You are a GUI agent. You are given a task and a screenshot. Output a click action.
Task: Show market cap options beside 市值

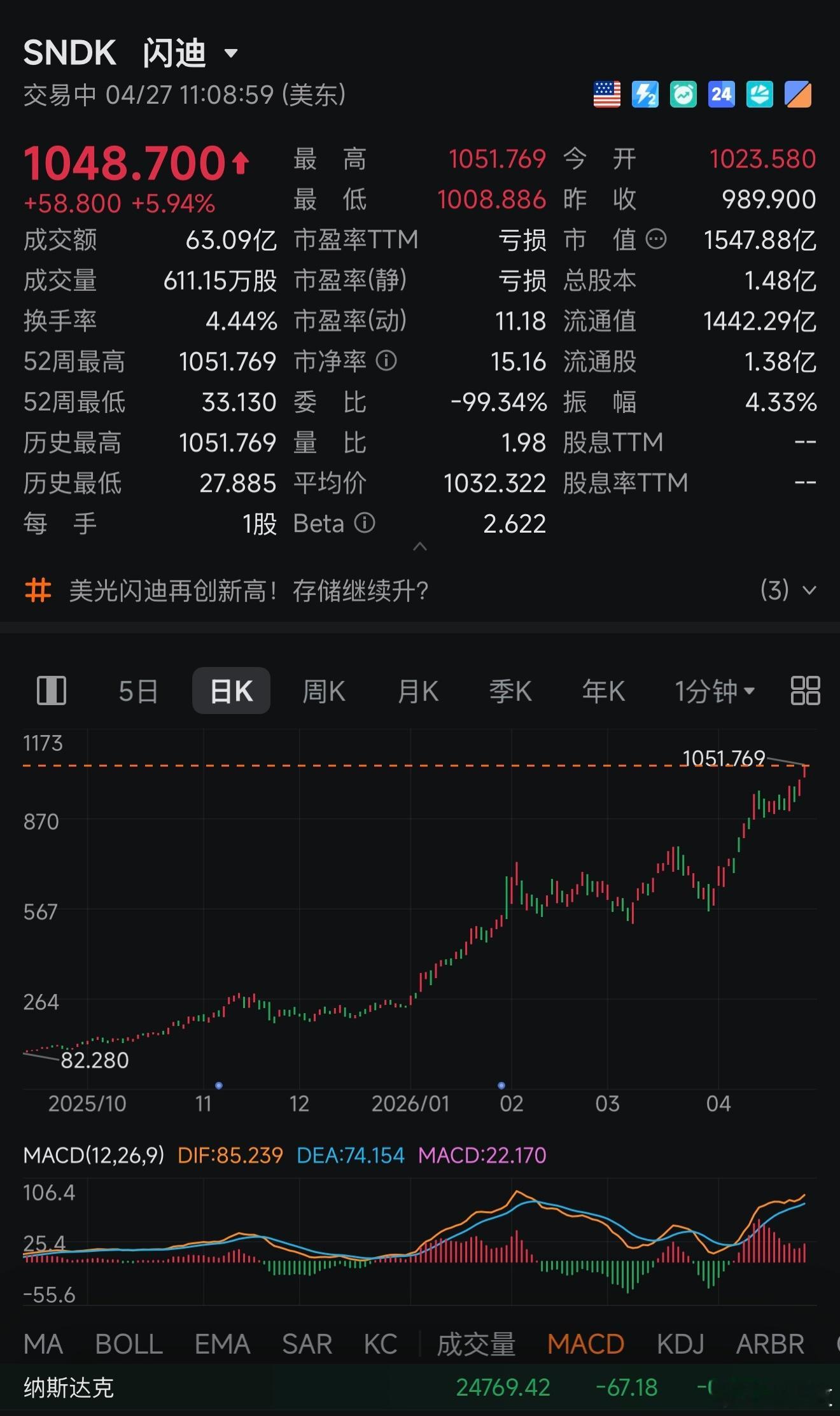click(656, 240)
